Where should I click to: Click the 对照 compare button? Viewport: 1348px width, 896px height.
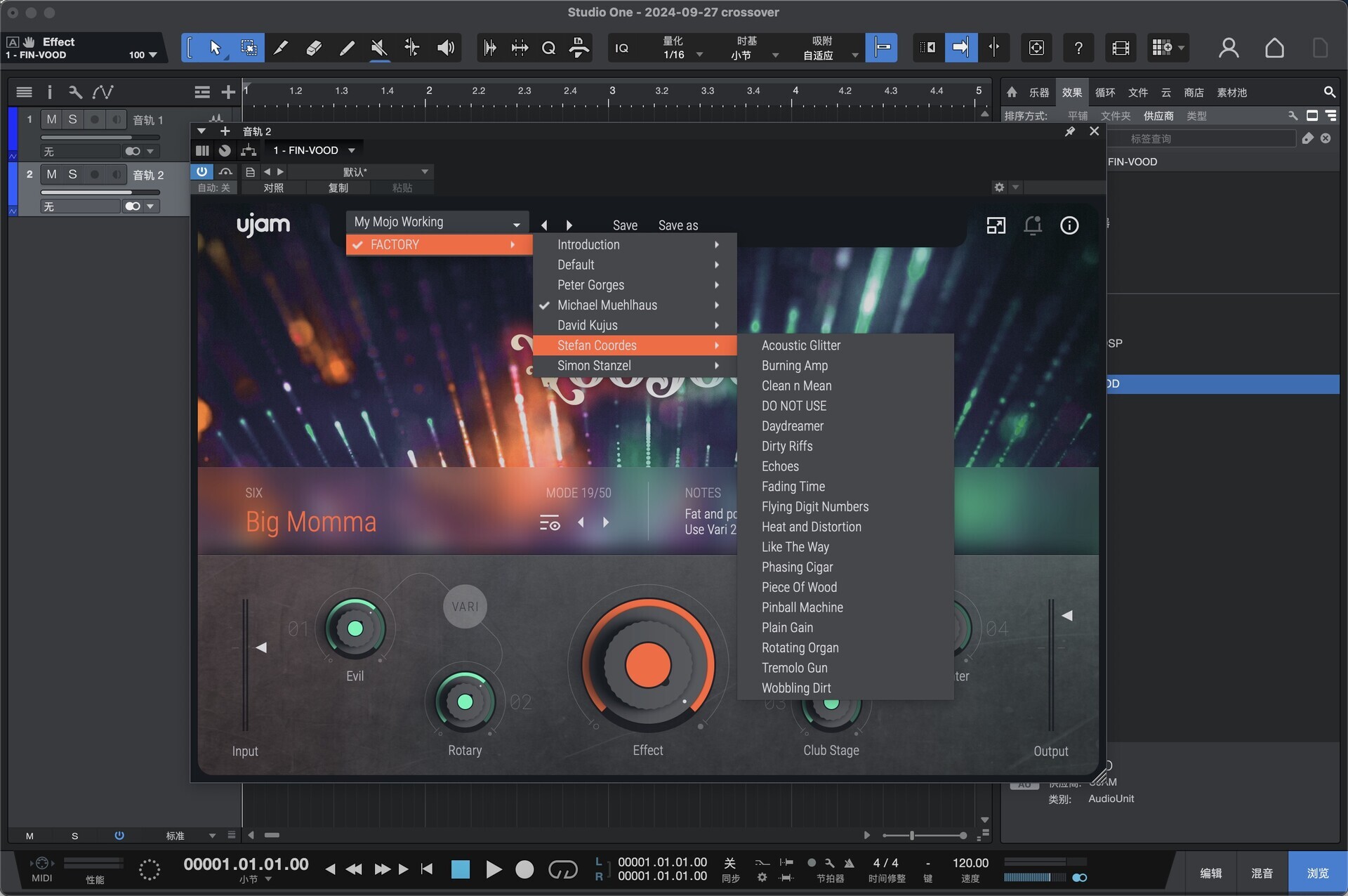tap(273, 187)
